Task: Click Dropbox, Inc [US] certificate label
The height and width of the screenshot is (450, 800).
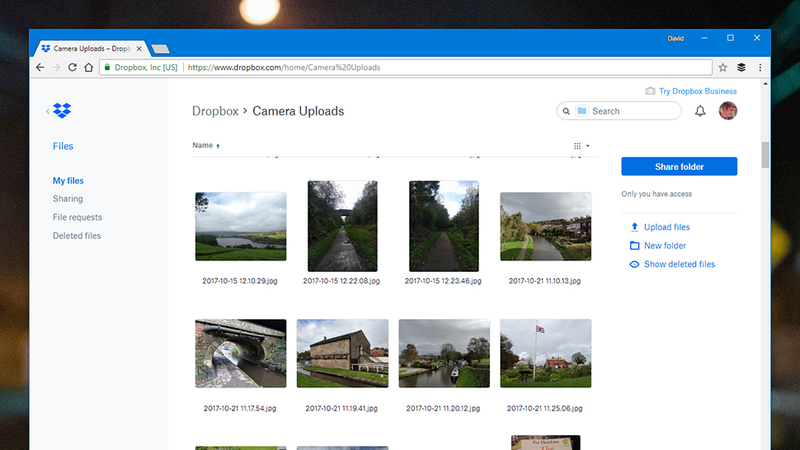Action: (146, 67)
